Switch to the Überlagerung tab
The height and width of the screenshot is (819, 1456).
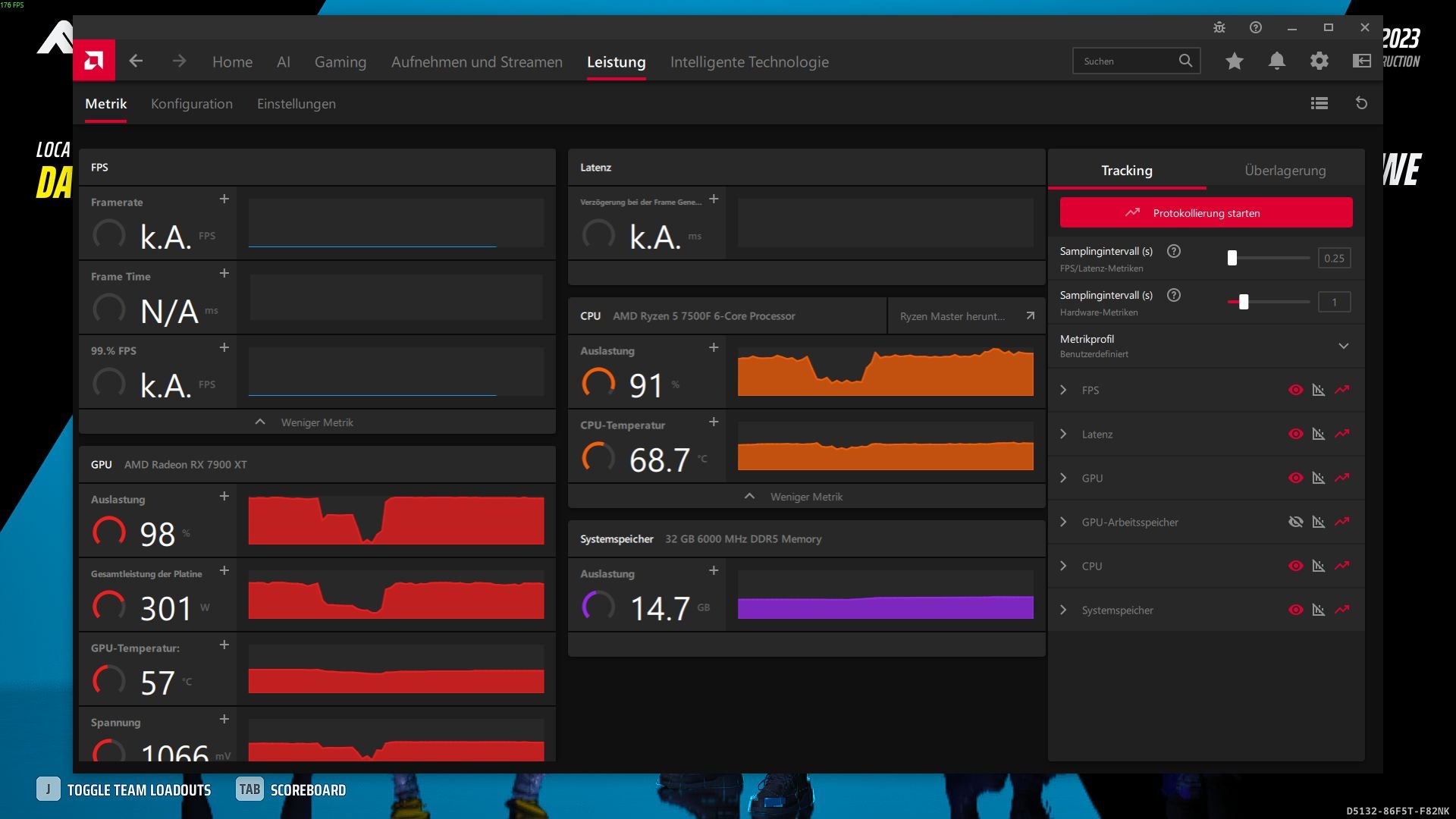[x=1285, y=171]
